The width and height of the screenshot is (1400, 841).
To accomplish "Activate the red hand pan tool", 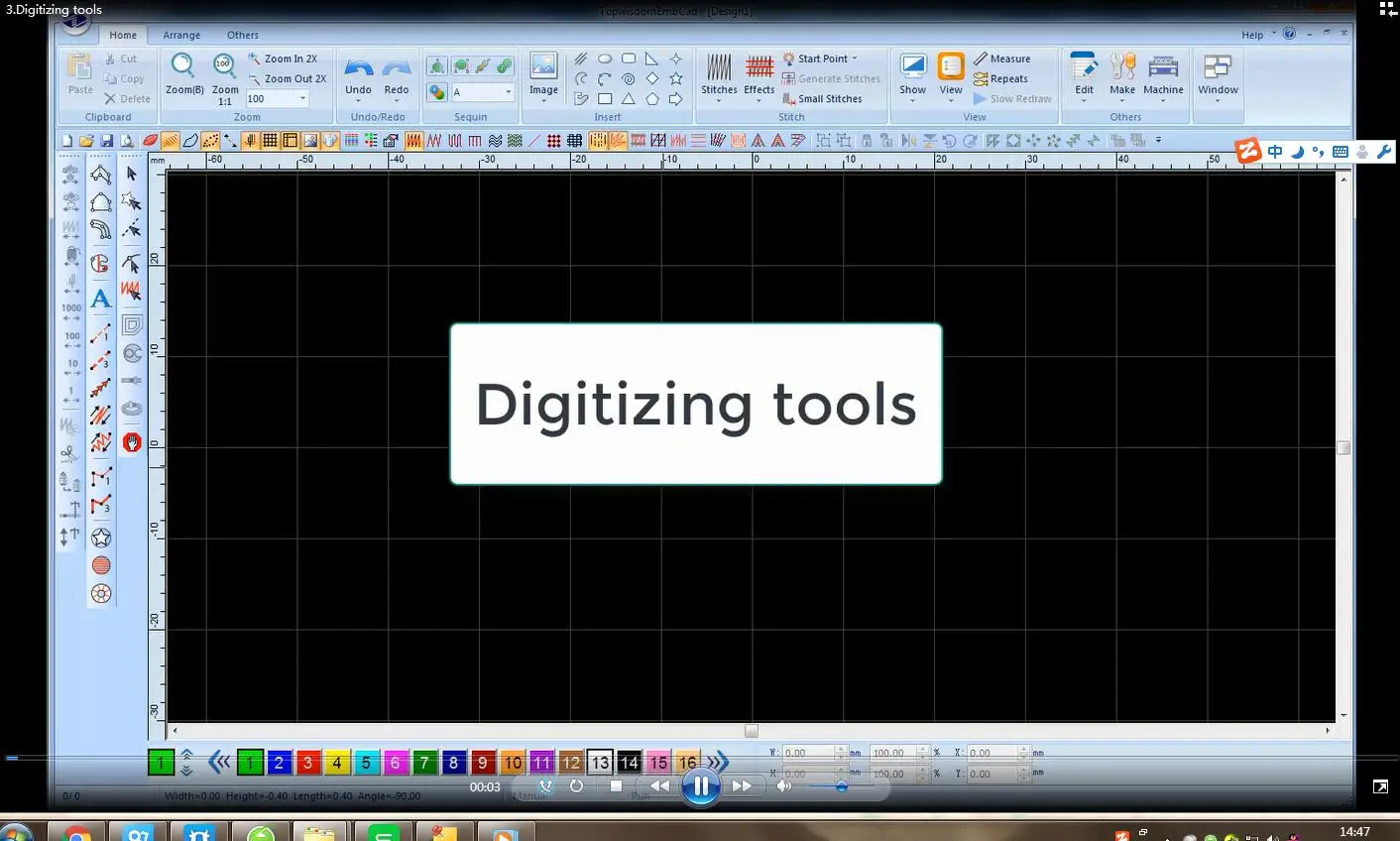I will point(132,442).
